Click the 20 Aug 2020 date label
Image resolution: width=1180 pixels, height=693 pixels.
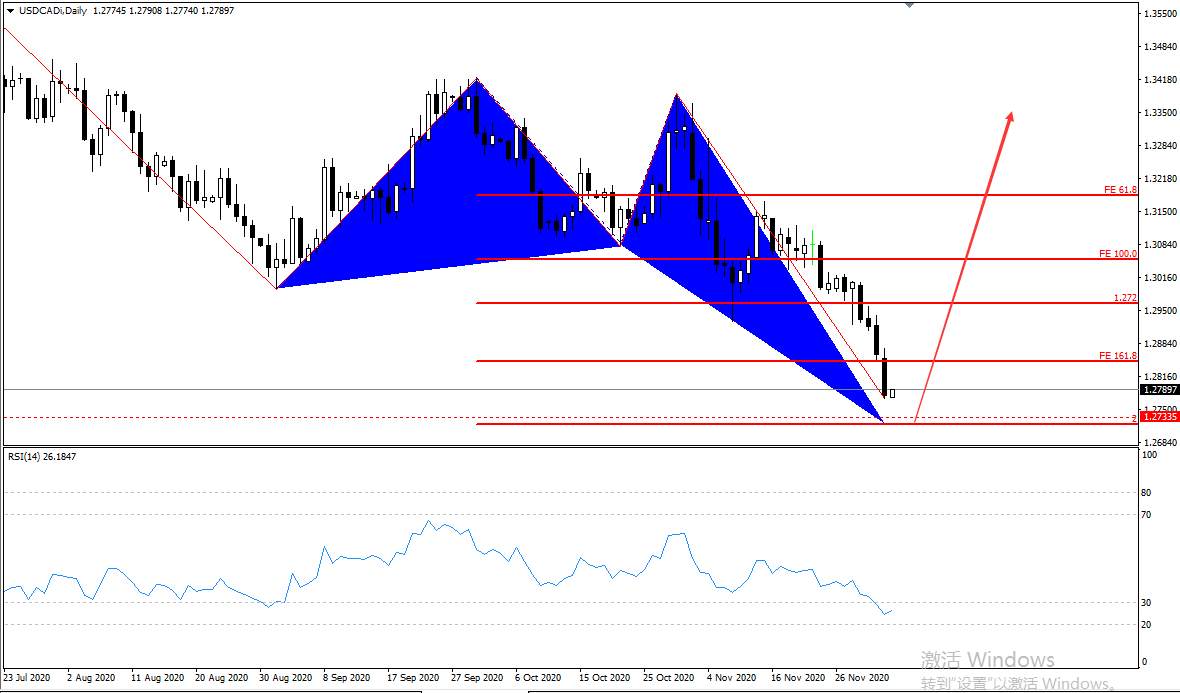point(221,678)
